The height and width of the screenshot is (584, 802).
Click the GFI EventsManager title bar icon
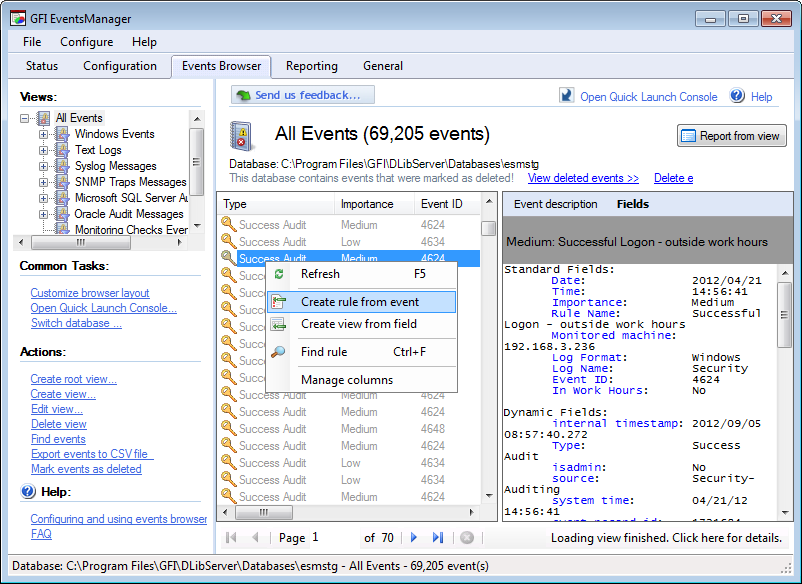point(18,19)
